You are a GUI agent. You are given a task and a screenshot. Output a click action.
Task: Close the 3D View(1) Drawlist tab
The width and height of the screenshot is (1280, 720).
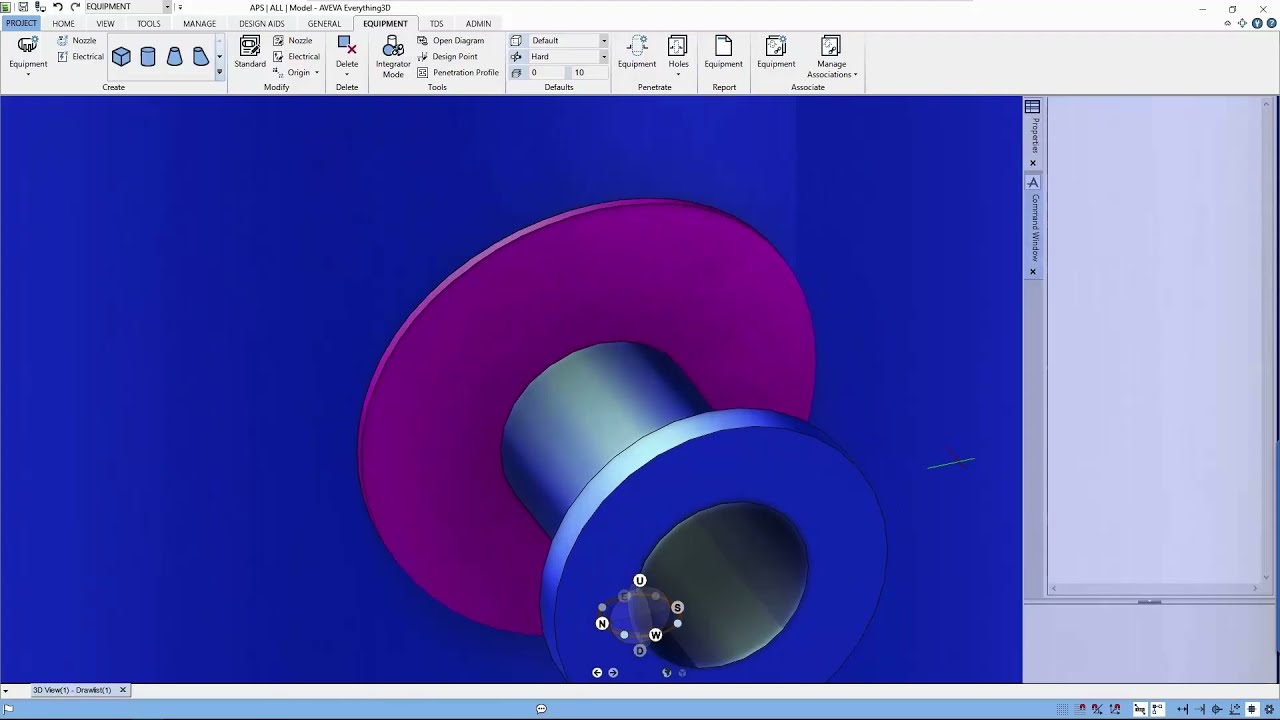coord(123,690)
